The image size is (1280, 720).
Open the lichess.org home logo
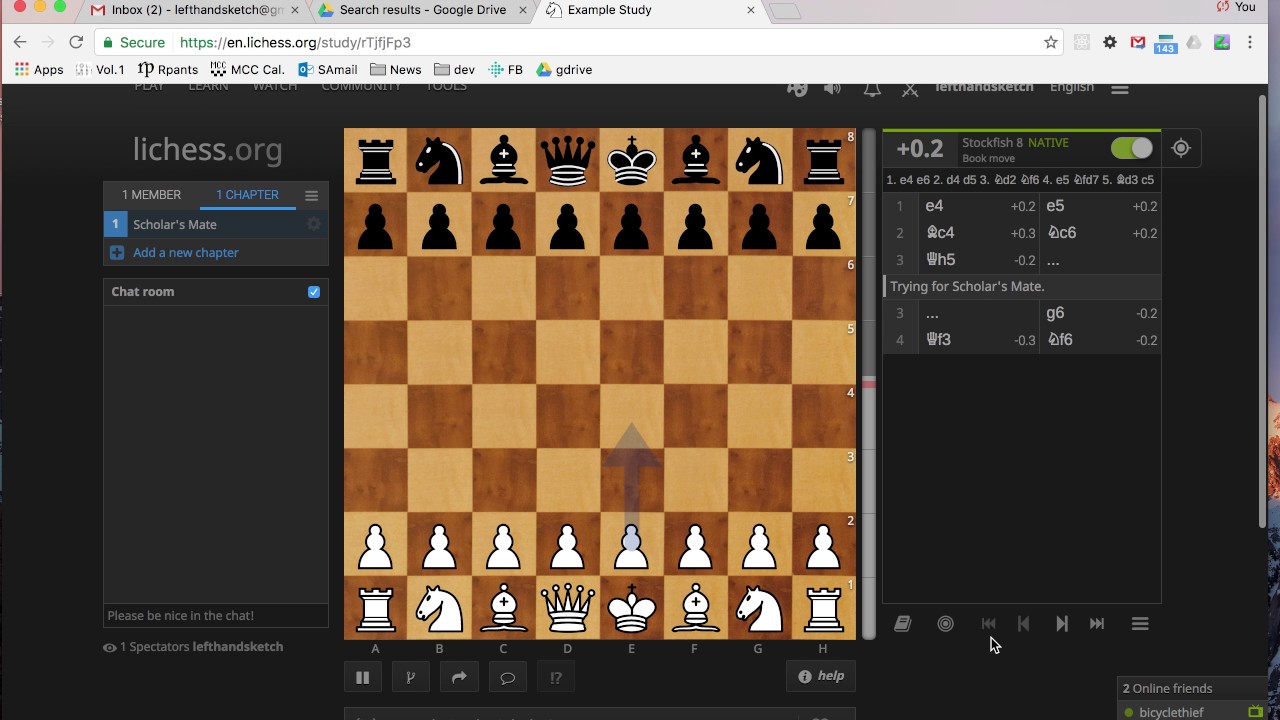click(207, 150)
